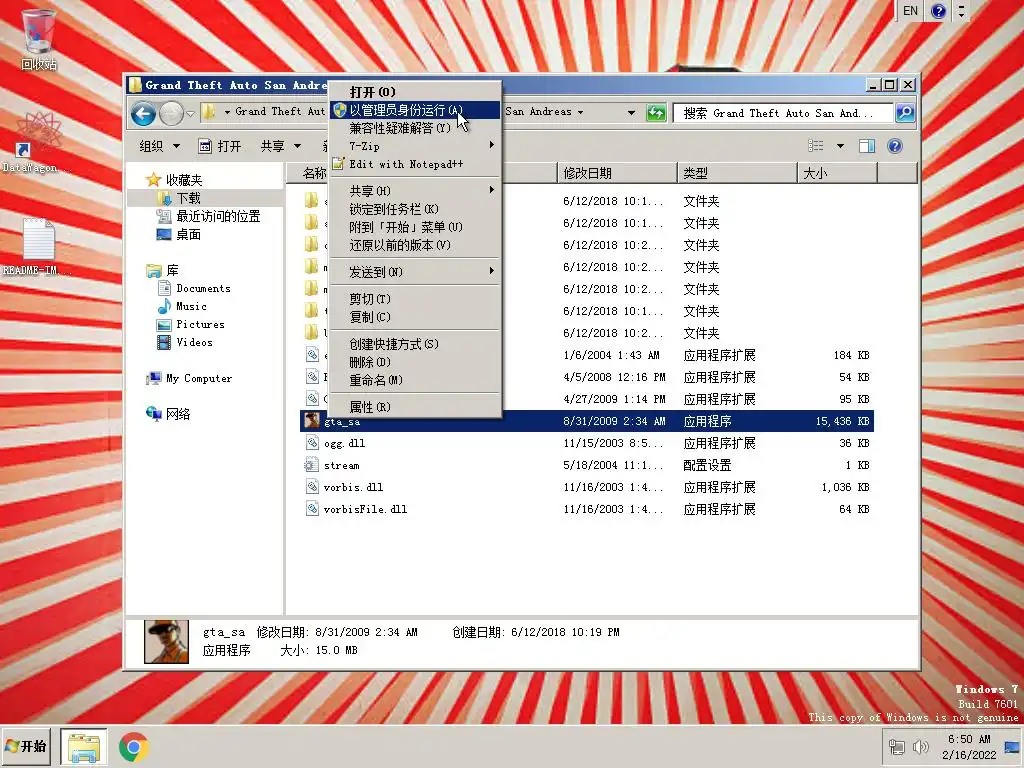Select Favorites (收藏夹) in navigation pane

(174, 180)
